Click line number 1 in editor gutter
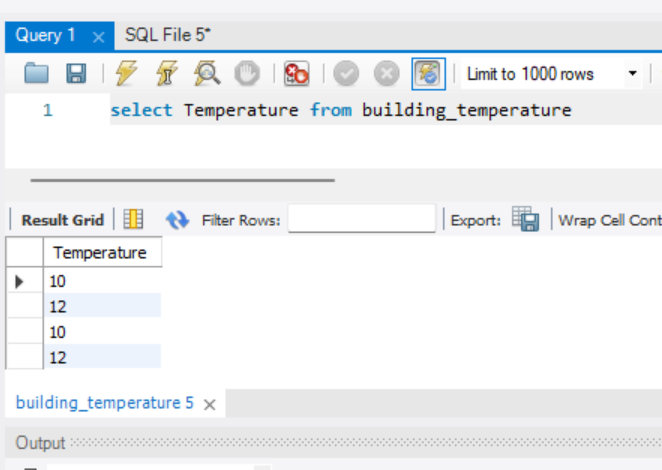Image resolution: width=662 pixels, height=470 pixels. tap(48, 110)
